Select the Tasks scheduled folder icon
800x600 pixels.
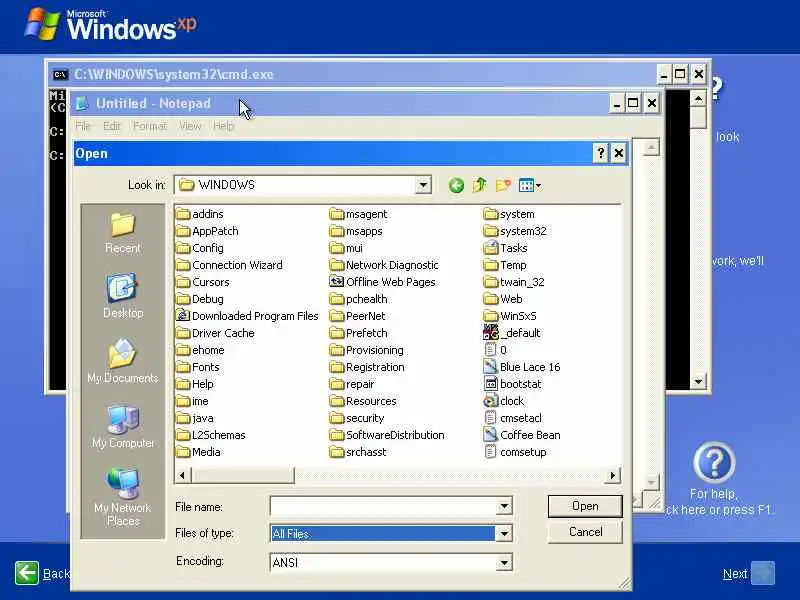point(490,248)
